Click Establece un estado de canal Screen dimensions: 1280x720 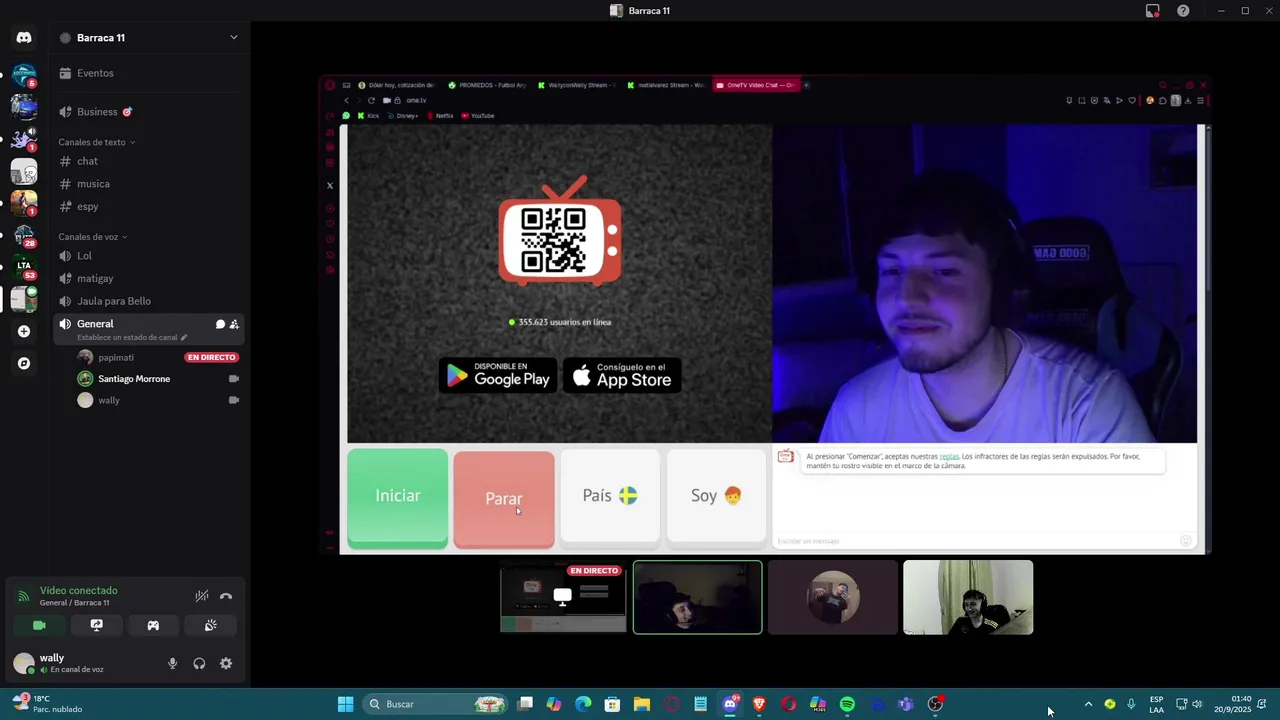tap(132, 337)
